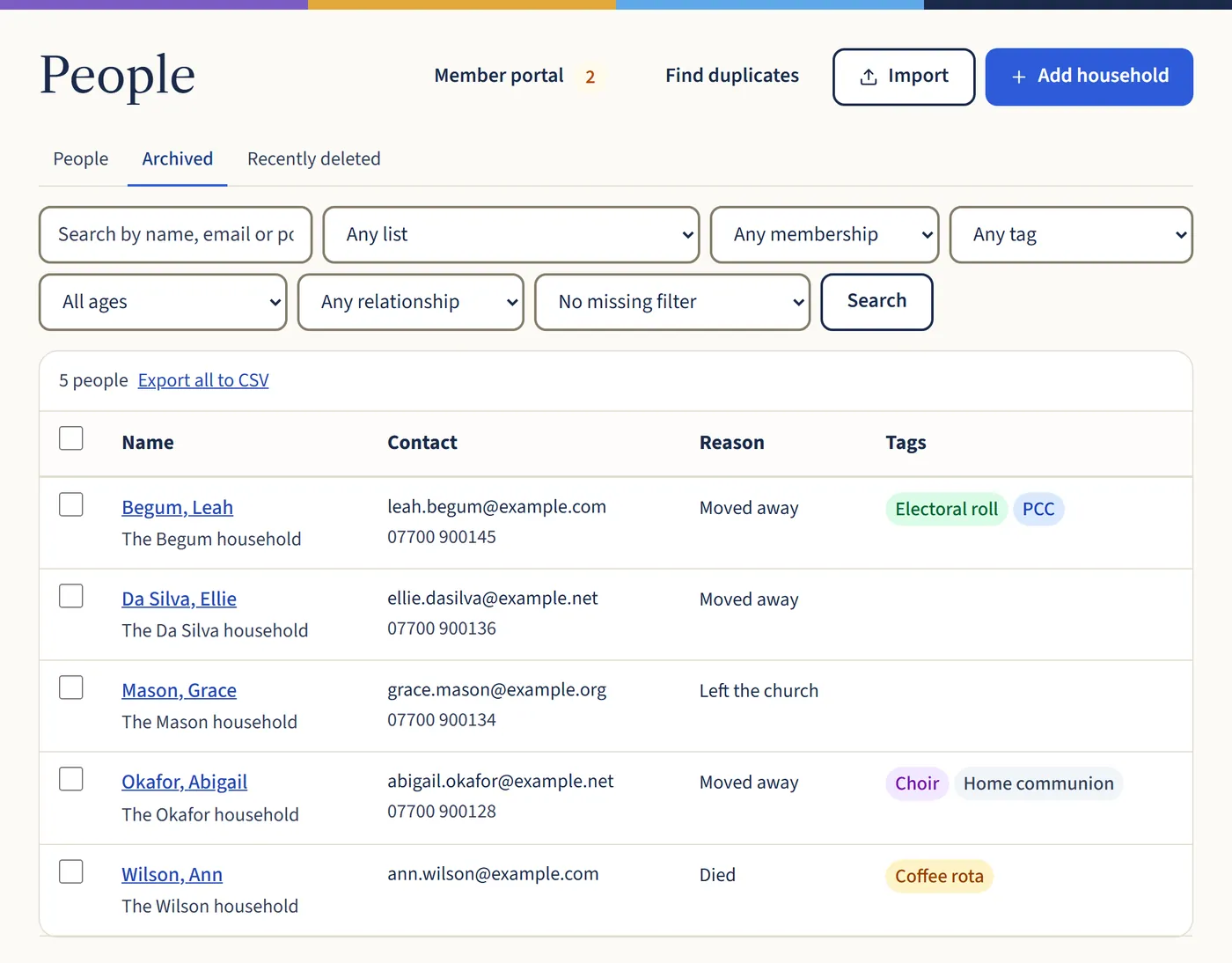Click the PCC tag on Leah Begum

1038,510
